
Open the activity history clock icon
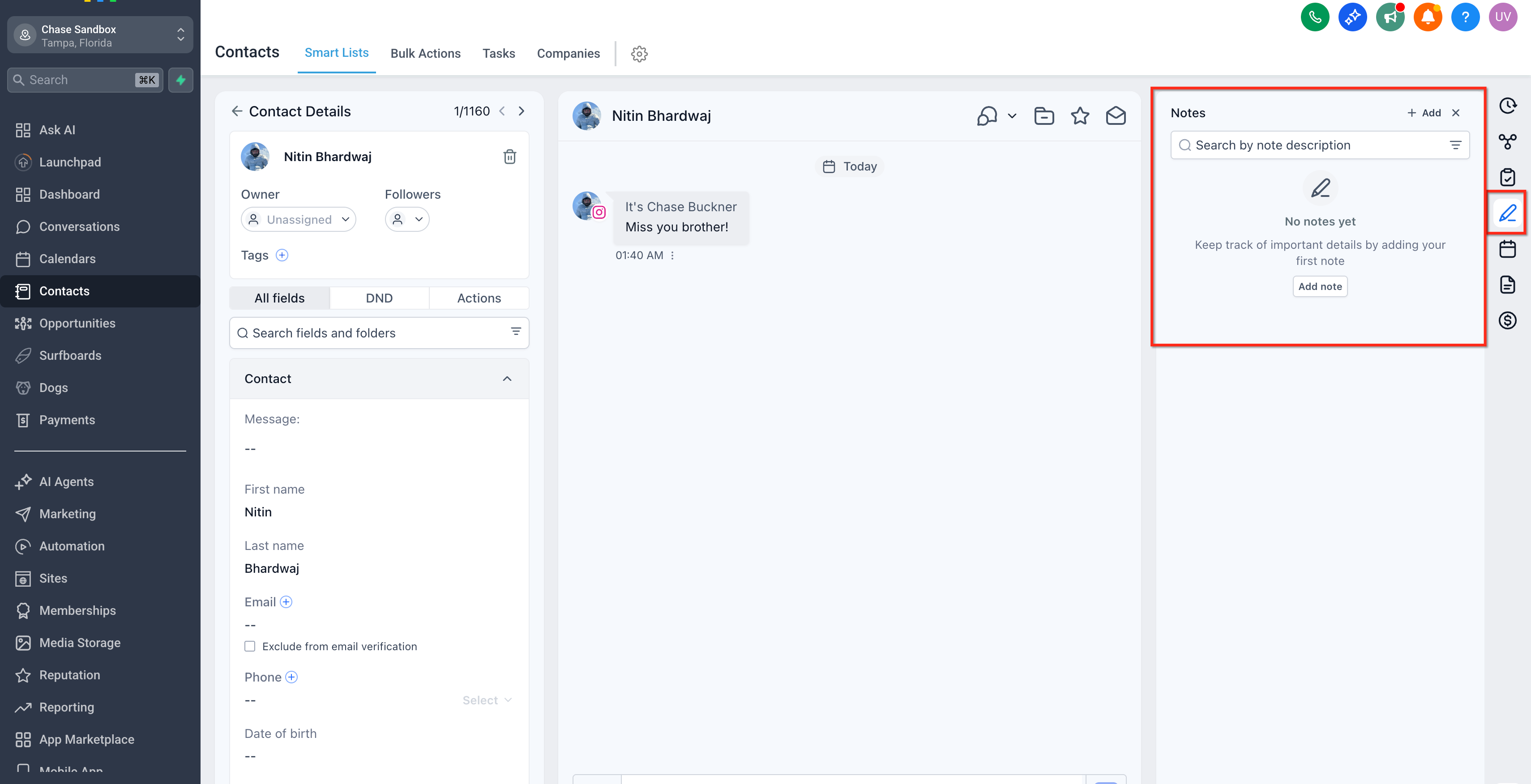1507,106
